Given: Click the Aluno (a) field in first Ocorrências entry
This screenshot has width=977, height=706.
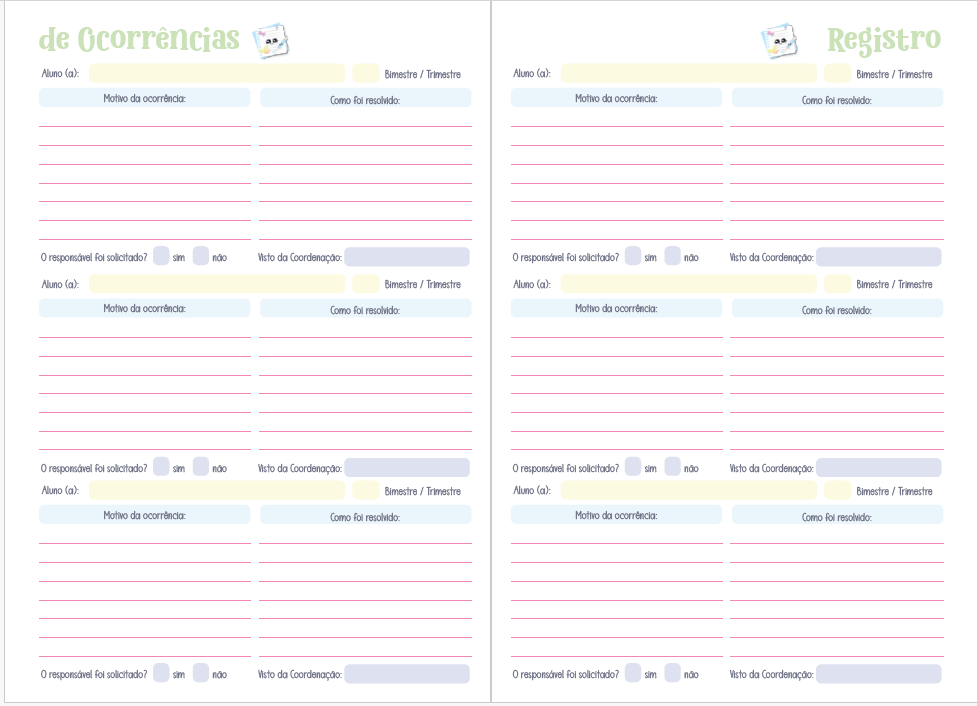Looking at the screenshot, I should (x=217, y=73).
